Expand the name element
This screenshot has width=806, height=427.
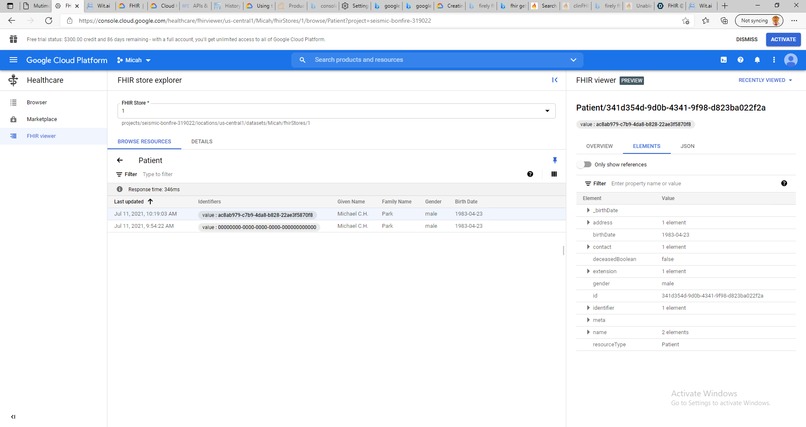[x=588, y=332]
